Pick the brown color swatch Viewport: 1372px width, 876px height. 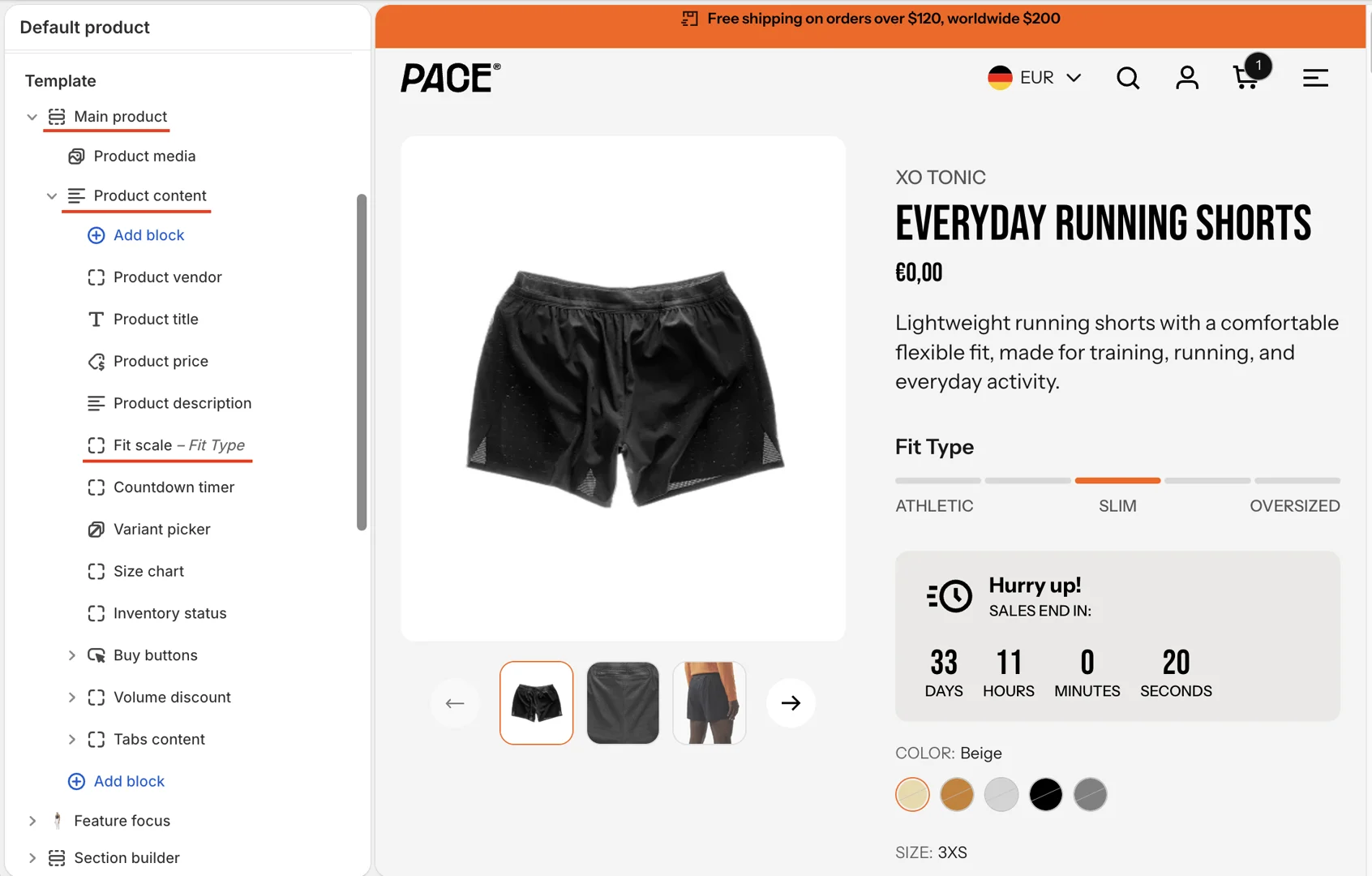(x=957, y=794)
